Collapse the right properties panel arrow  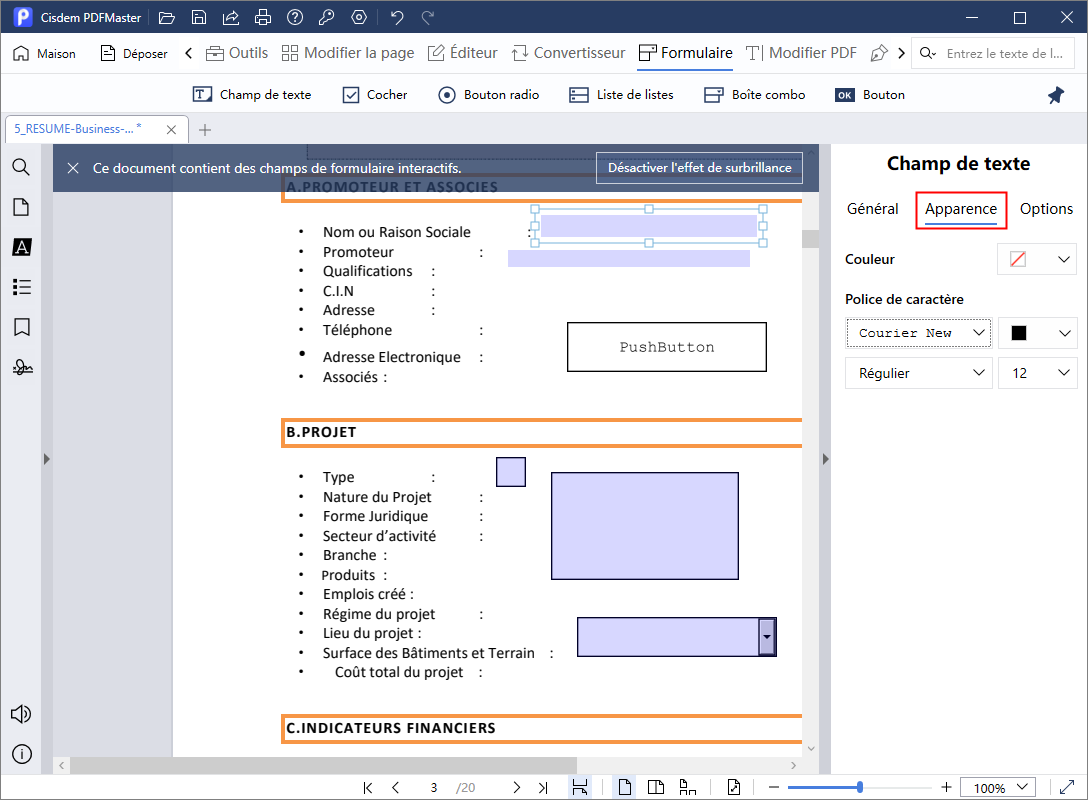click(825, 459)
